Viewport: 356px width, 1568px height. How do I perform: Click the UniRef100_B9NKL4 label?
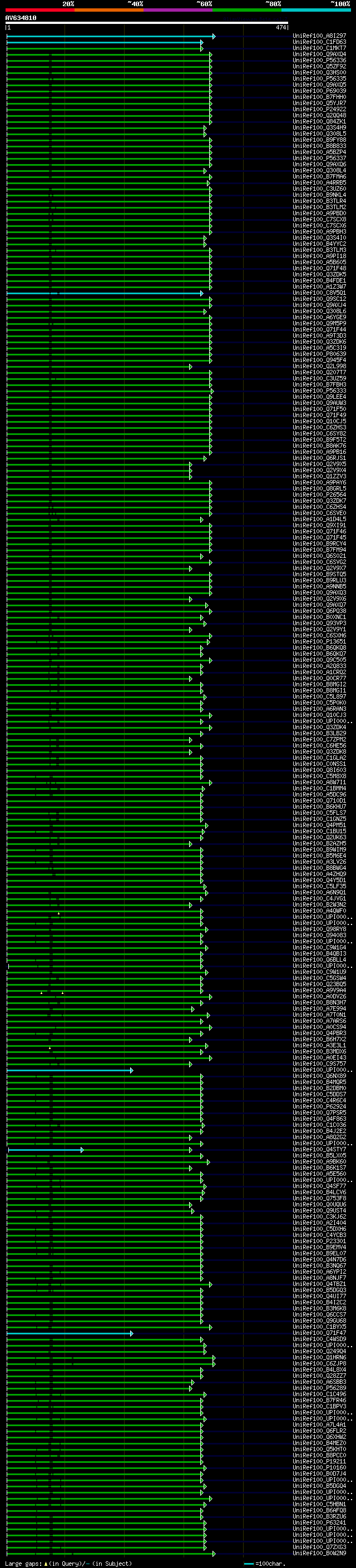319,195
